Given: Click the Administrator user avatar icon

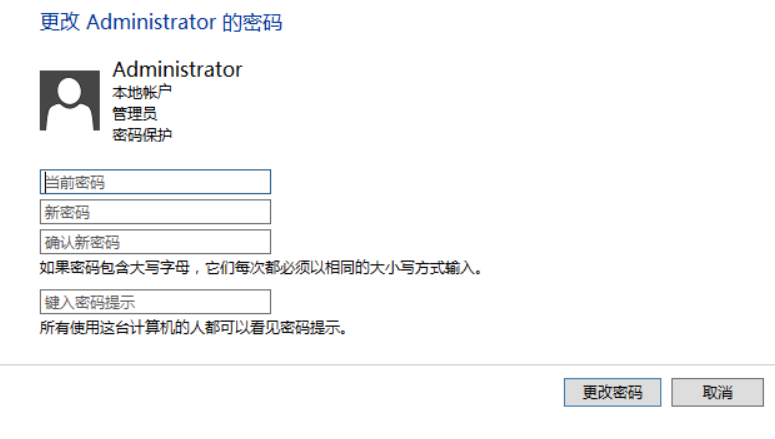Looking at the screenshot, I should 69,100.
